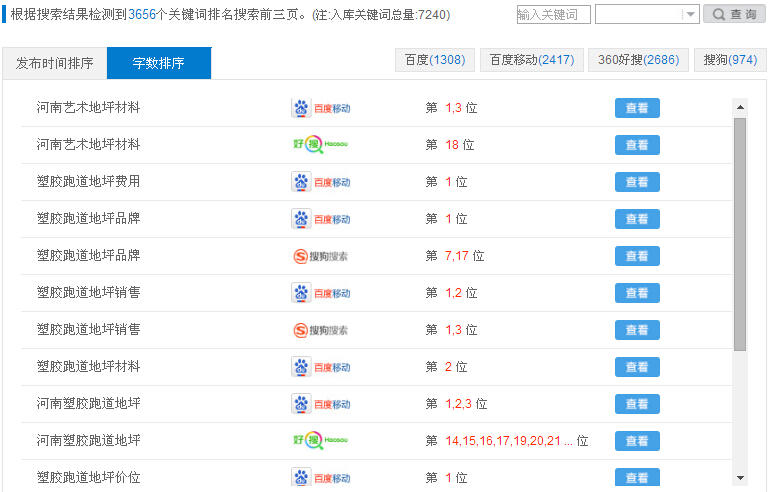Click the vertical scrollbar thumb
The image size is (771, 492).
pyautogui.click(x=740, y=234)
